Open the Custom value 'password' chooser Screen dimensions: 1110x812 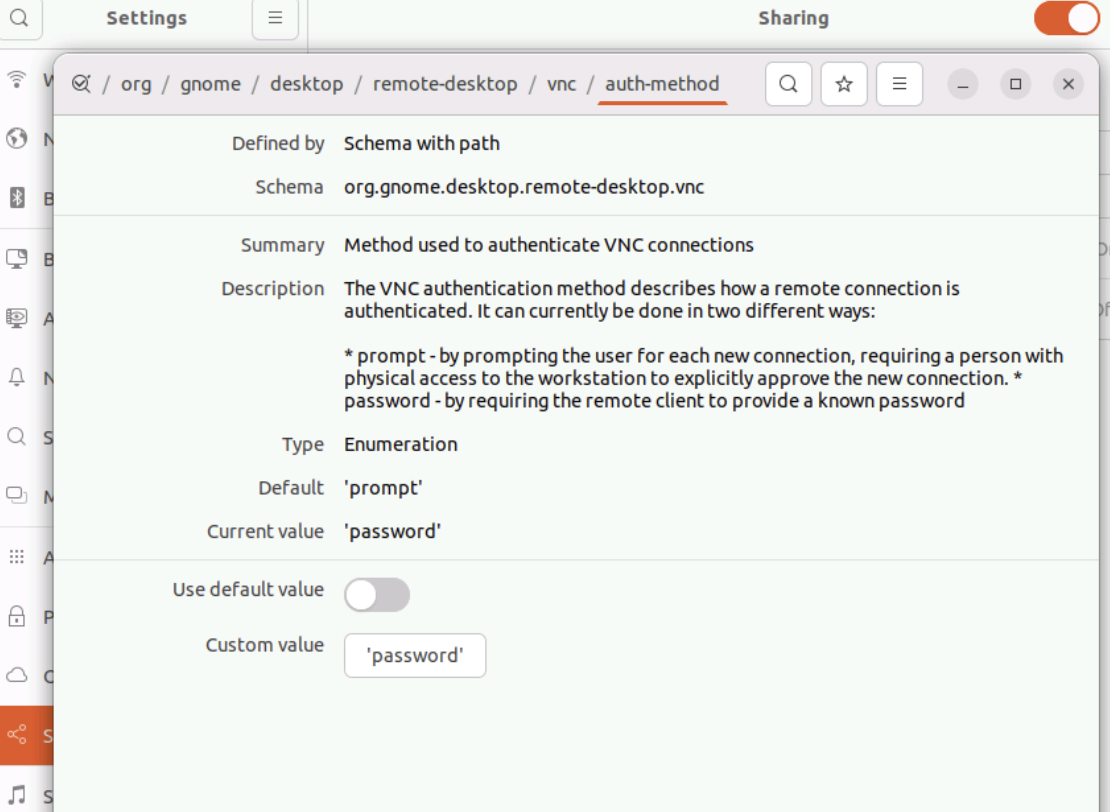click(x=415, y=656)
